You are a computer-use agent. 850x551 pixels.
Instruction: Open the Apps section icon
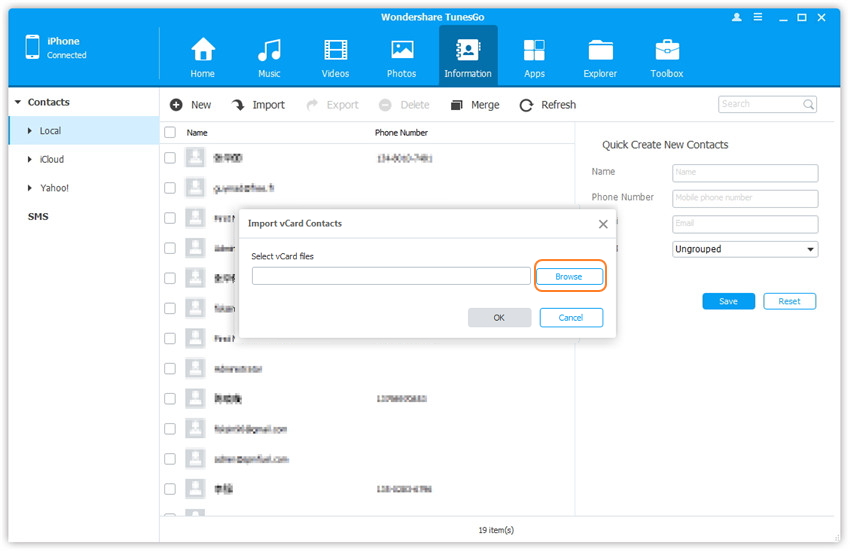tap(534, 51)
